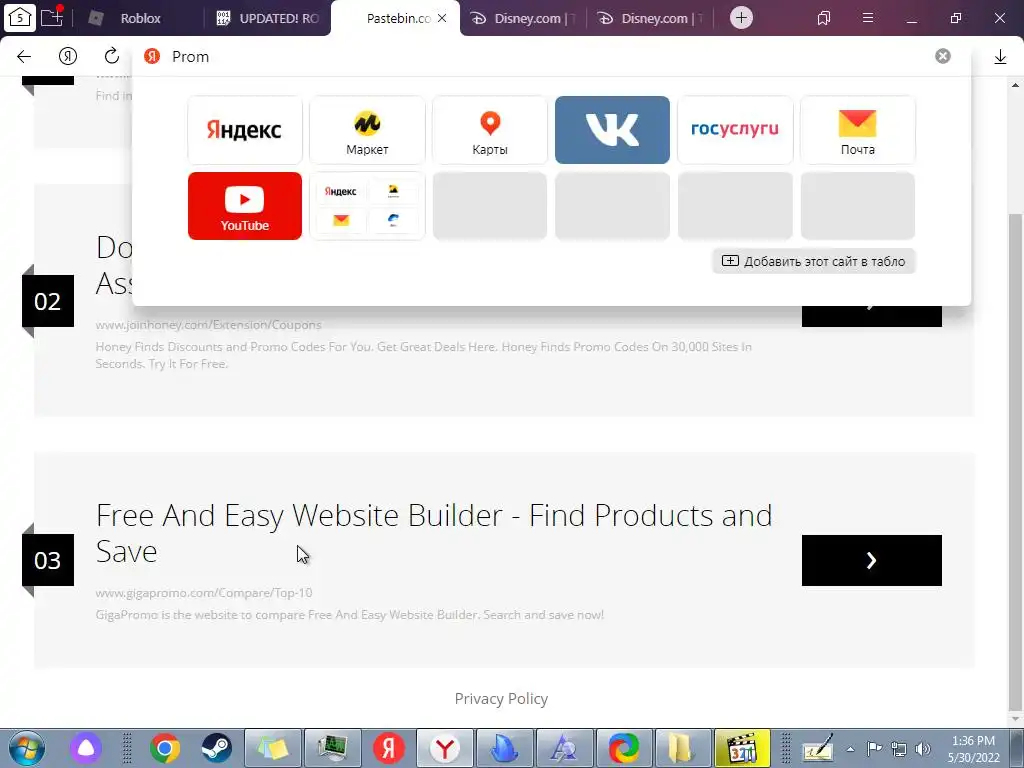Open the bookmarks icon in title bar
1024x768 pixels.
[824, 18]
